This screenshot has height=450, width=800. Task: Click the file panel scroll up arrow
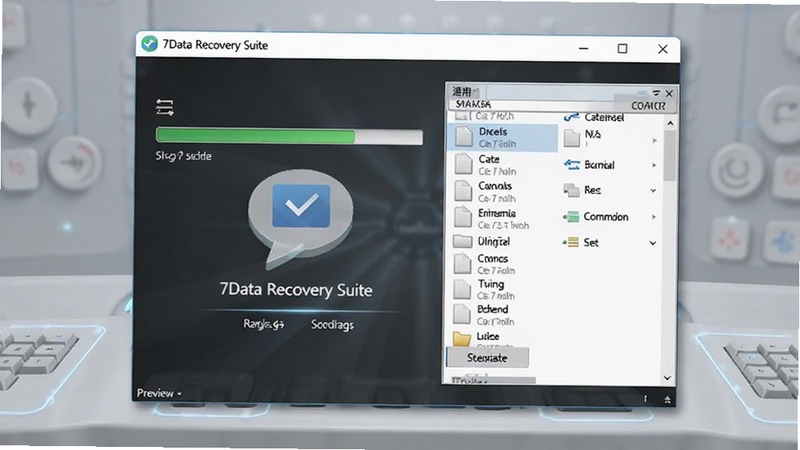tap(670, 123)
